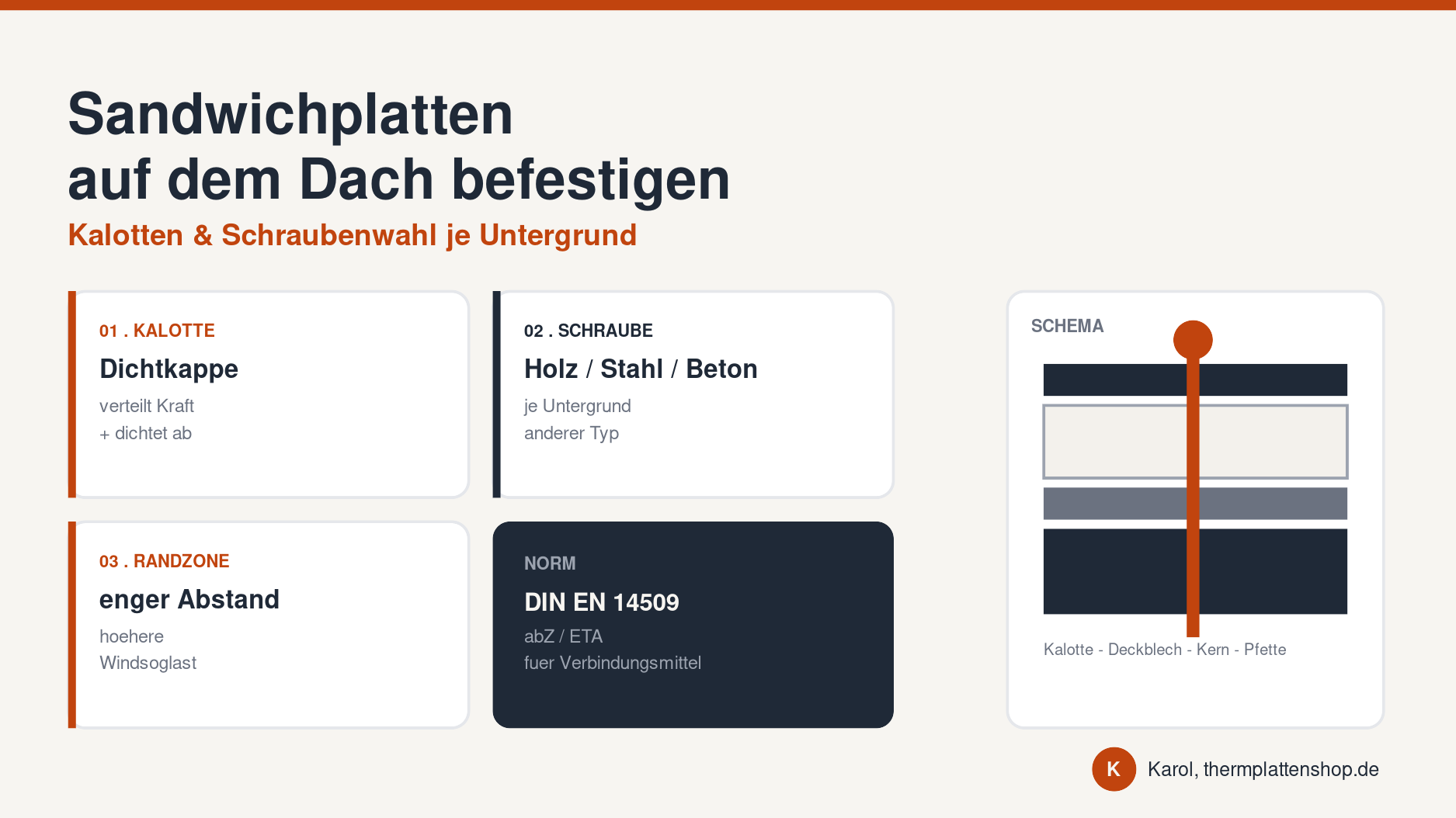Image resolution: width=1456 pixels, height=818 pixels.
Task: Click the 'anderer Typ' text
Action: [572, 433]
